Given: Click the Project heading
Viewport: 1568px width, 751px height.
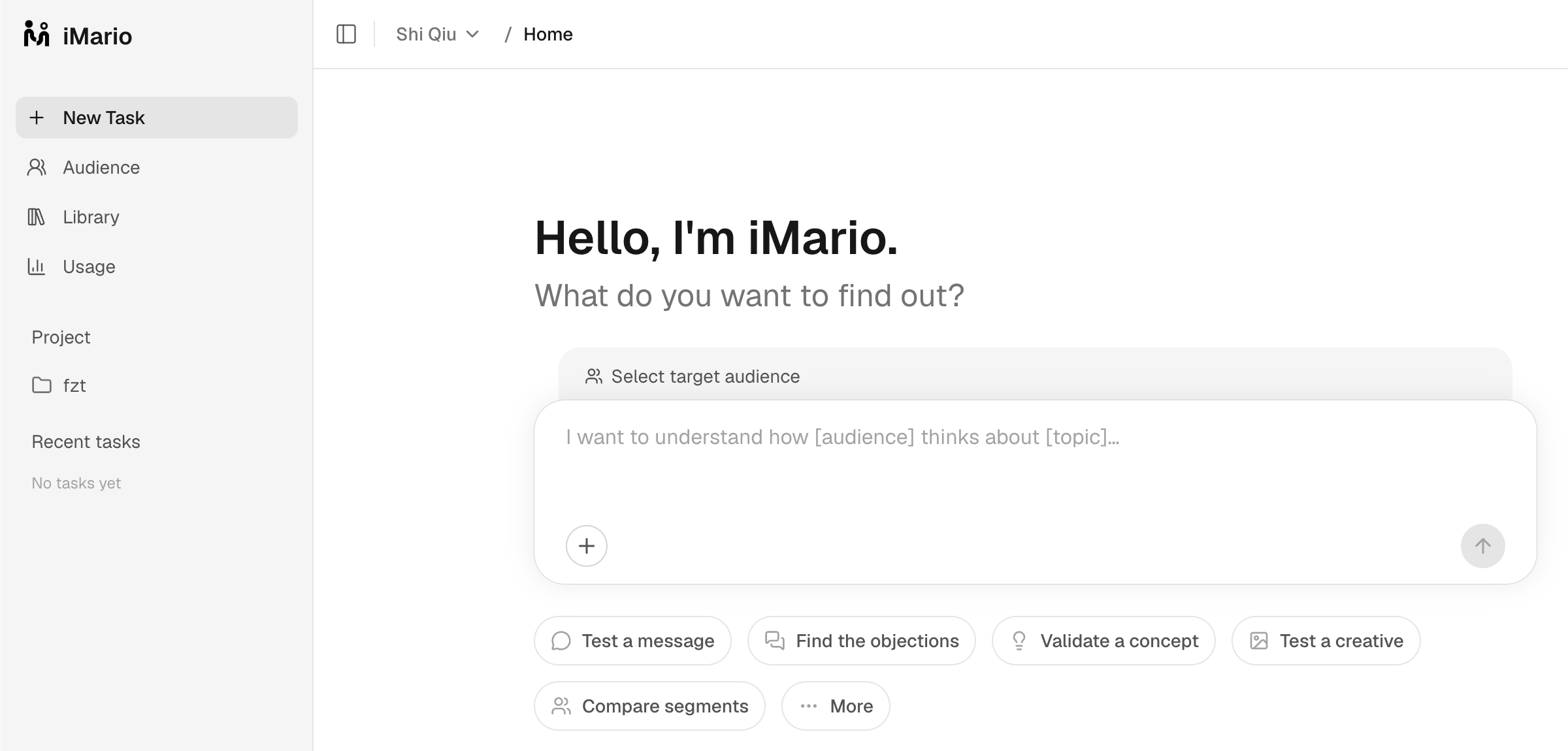Looking at the screenshot, I should click(x=61, y=337).
